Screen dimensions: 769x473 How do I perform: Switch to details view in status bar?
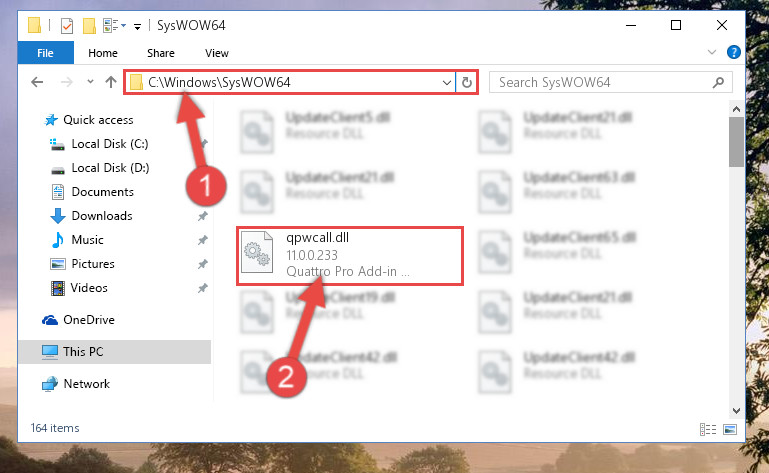tap(708, 430)
